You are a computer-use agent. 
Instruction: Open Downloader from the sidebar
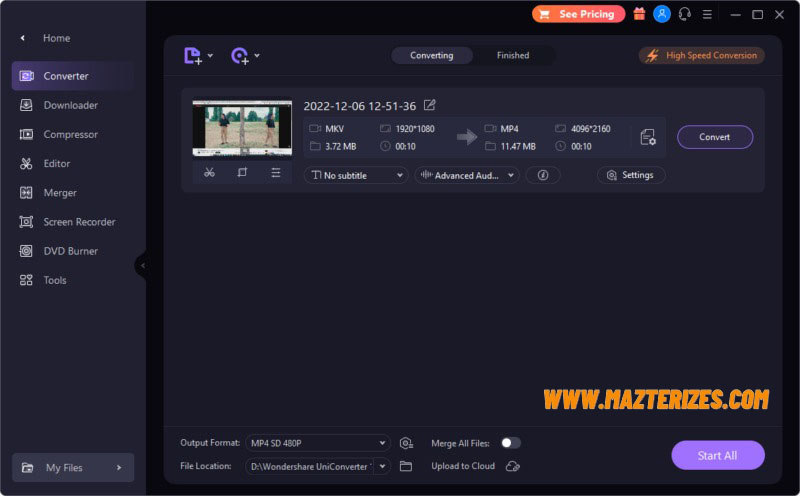point(72,105)
